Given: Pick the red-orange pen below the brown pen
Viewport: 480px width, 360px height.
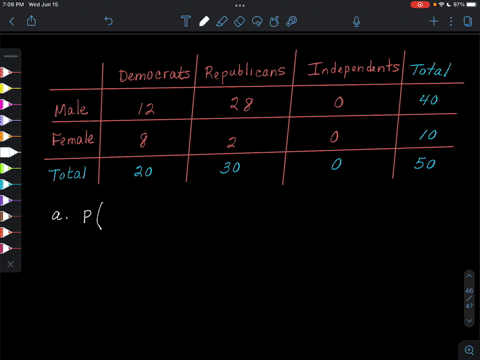Looking at the screenshot, I should [9, 232].
